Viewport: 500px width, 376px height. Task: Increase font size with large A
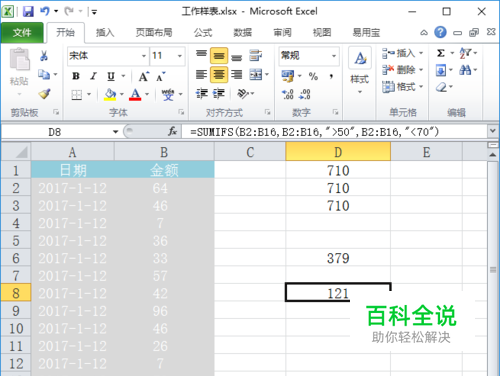144,77
